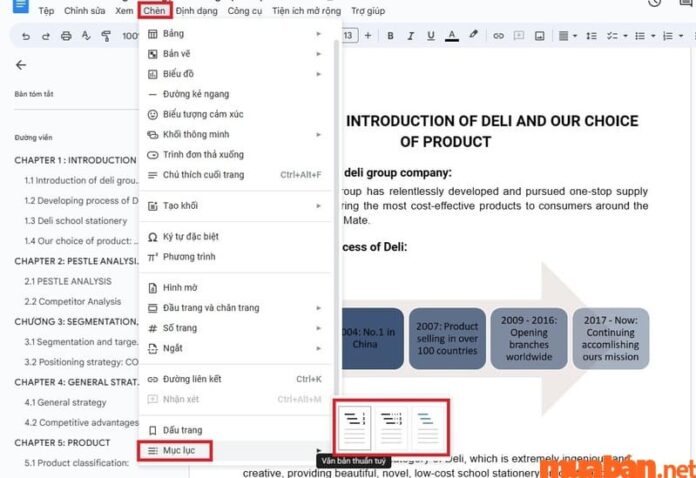Click the paint format roller icon
696x478 pixels.
tap(106, 36)
